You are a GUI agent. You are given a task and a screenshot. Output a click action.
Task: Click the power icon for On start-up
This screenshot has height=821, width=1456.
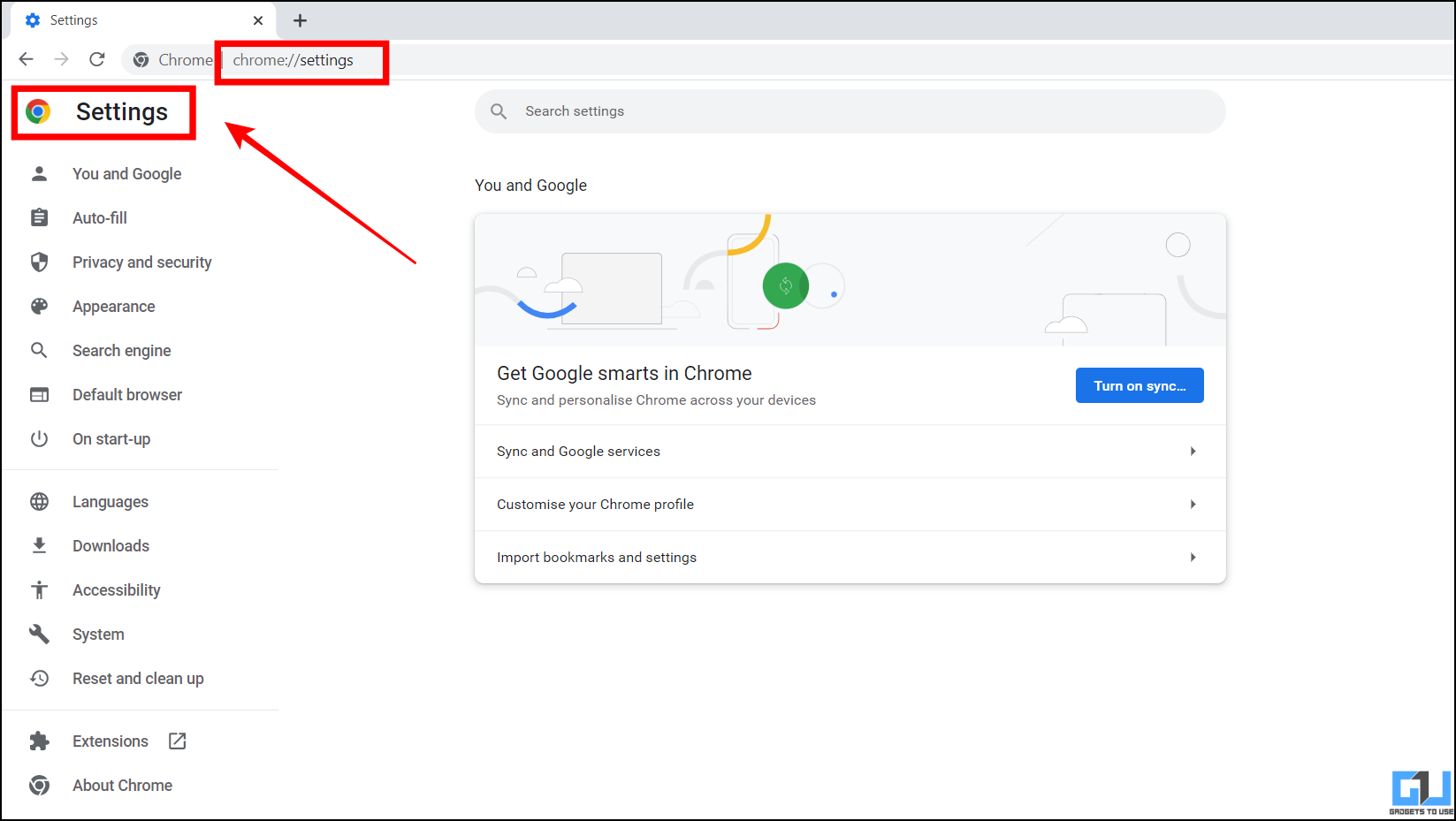pyautogui.click(x=39, y=439)
